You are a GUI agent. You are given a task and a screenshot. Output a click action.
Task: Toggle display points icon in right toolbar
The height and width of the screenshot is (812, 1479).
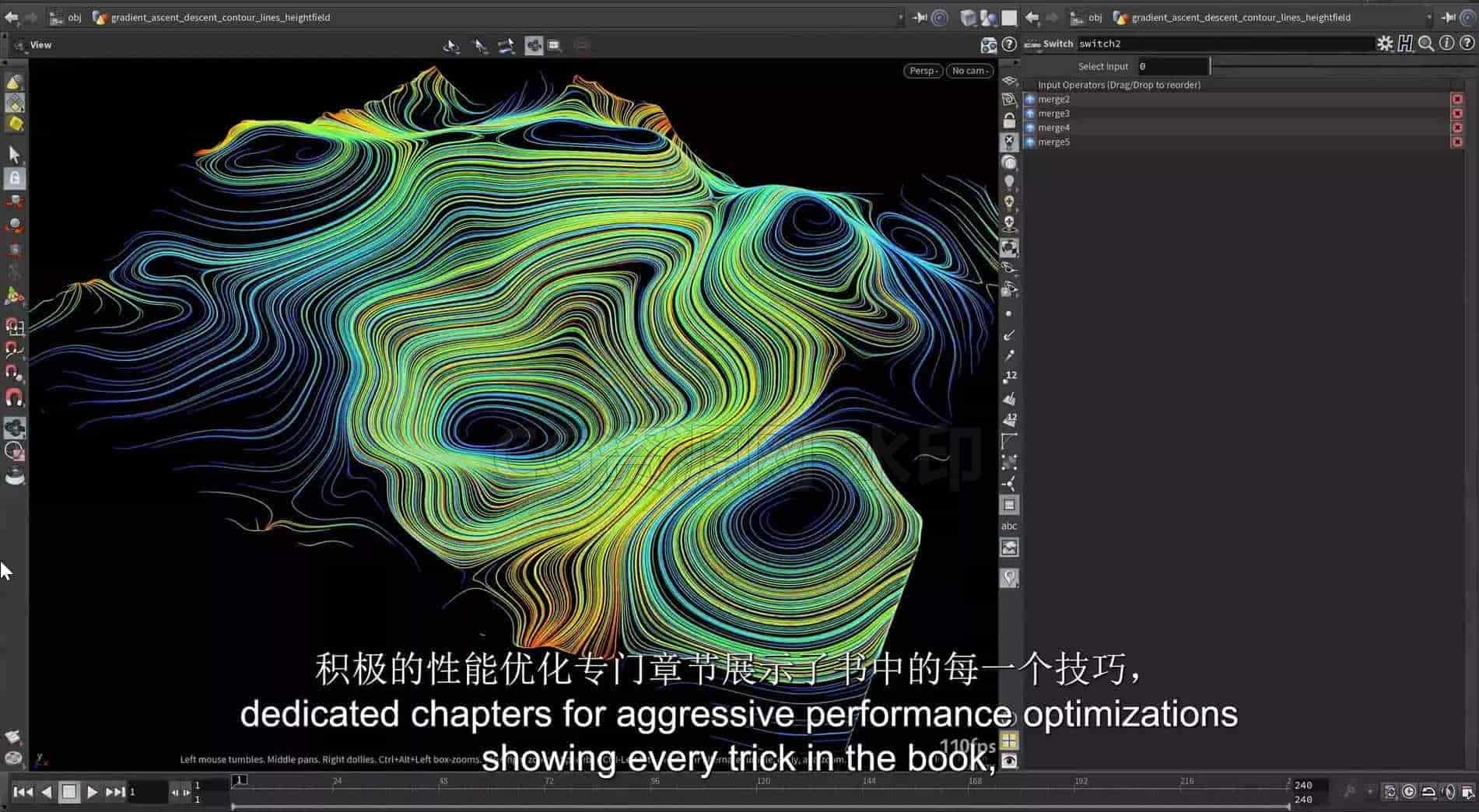click(1009, 313)
